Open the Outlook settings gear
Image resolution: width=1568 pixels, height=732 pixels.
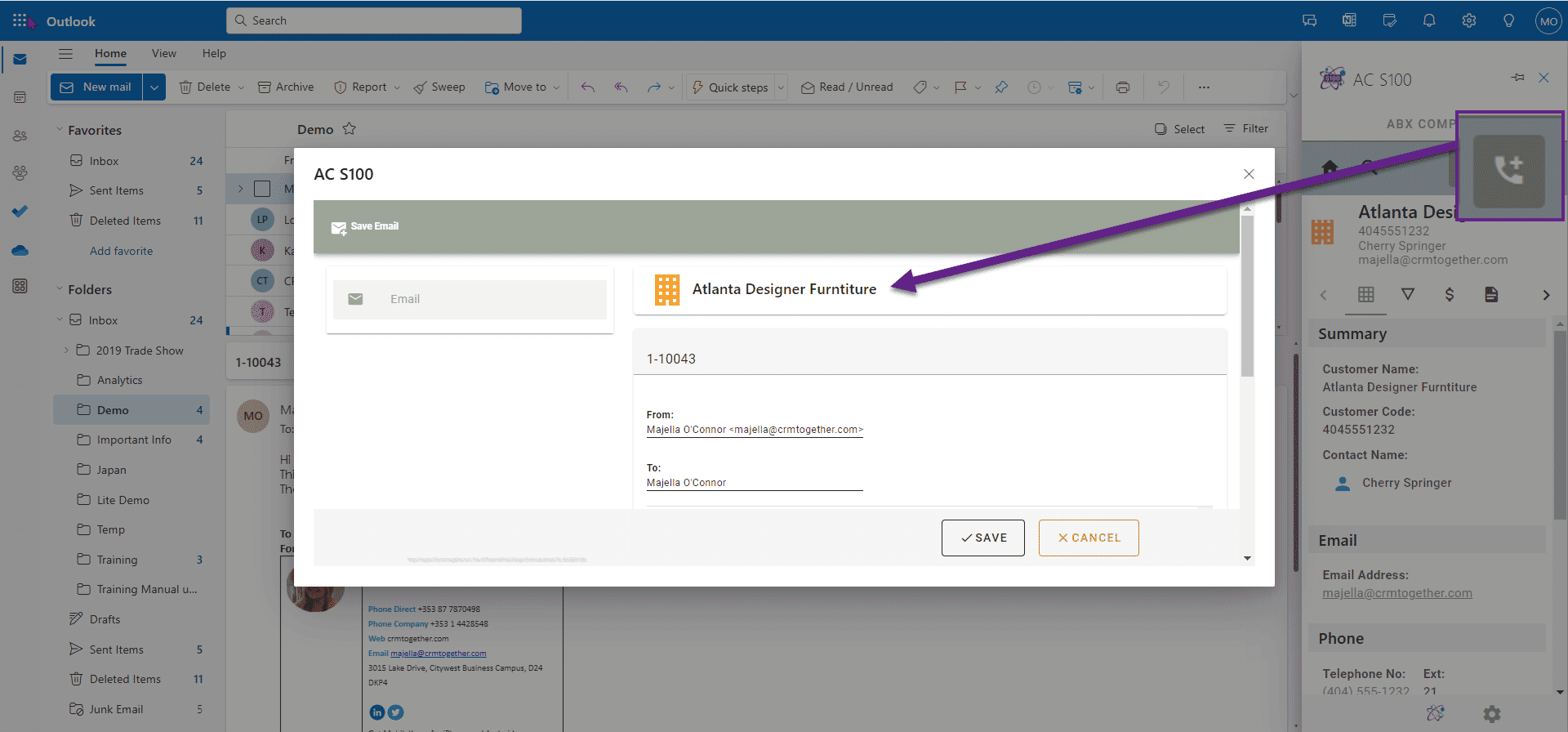click(x=1468, y=21)
